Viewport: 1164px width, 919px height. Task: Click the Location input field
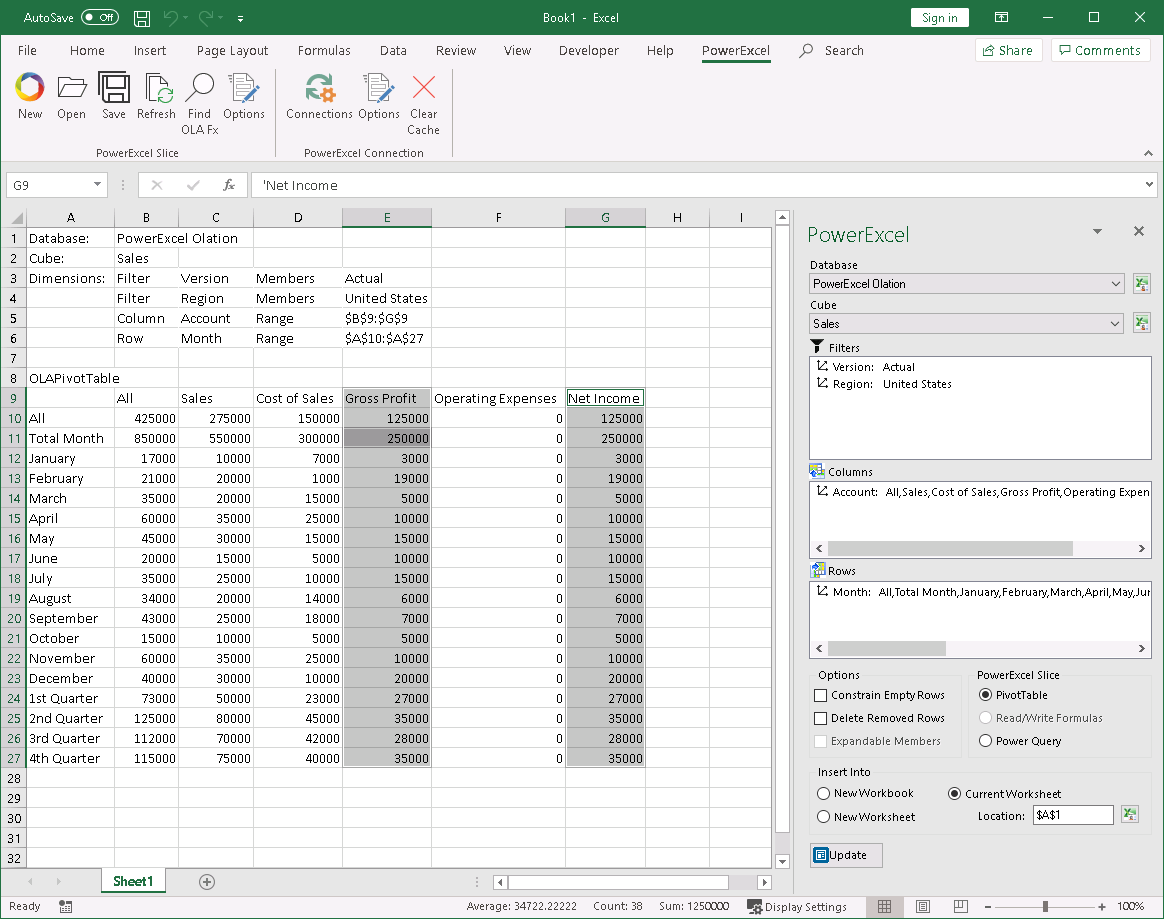(1073, 815)
